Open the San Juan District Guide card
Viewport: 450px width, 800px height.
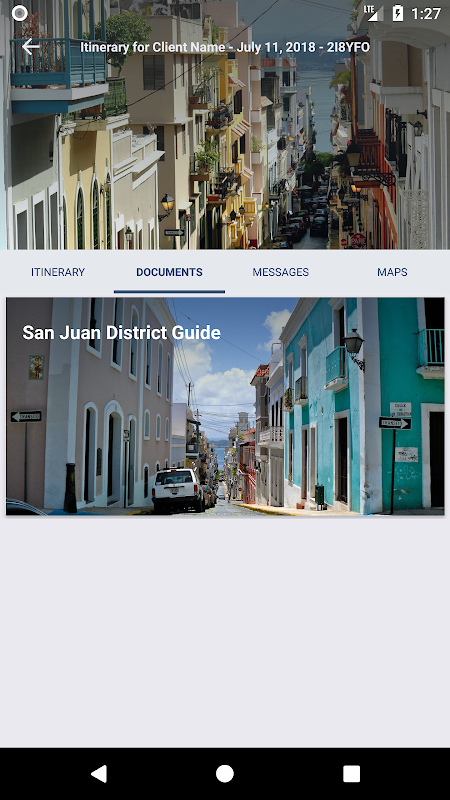[x=225, y=406]
